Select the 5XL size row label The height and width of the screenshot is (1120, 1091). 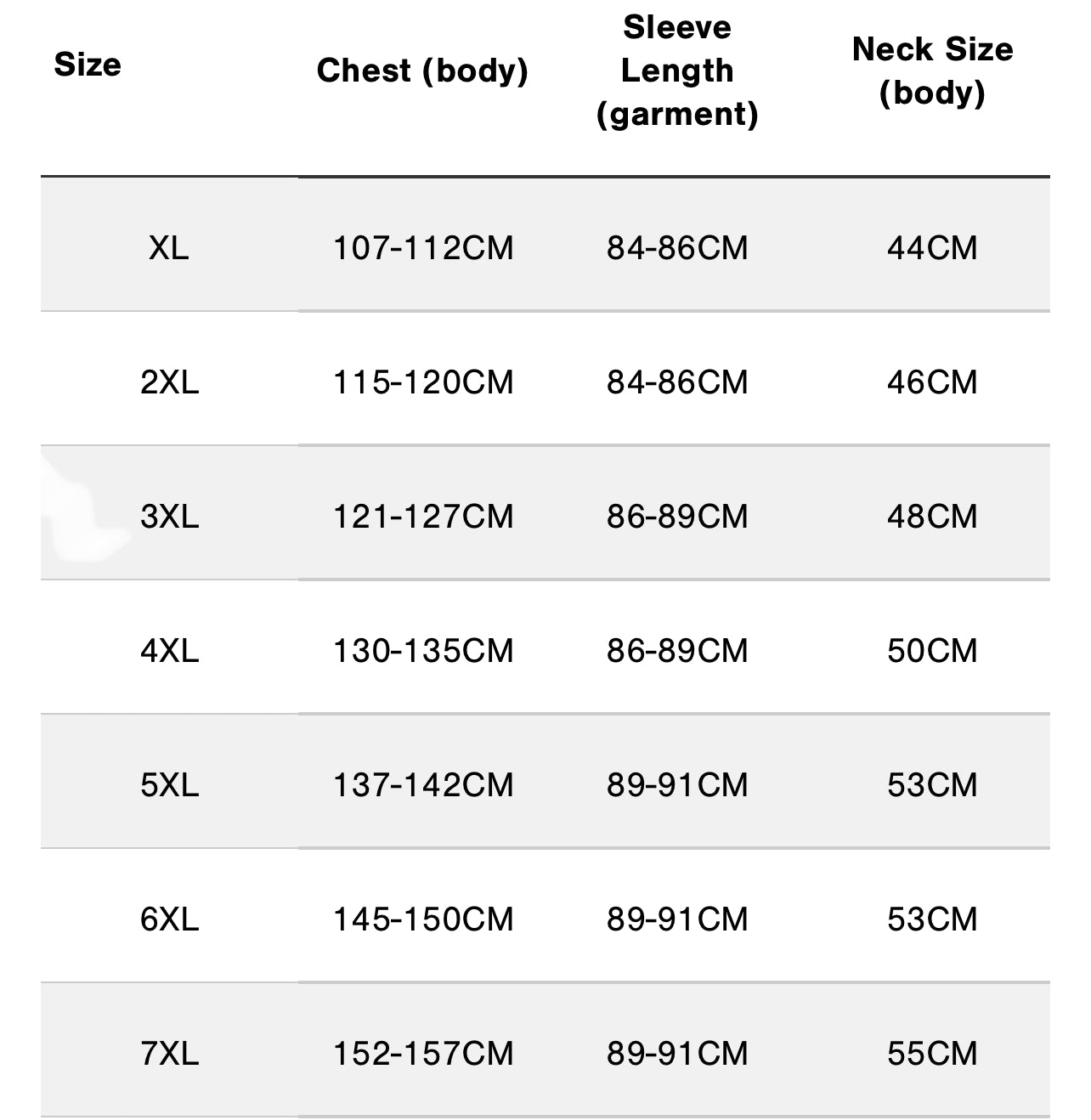coord(169,785)
